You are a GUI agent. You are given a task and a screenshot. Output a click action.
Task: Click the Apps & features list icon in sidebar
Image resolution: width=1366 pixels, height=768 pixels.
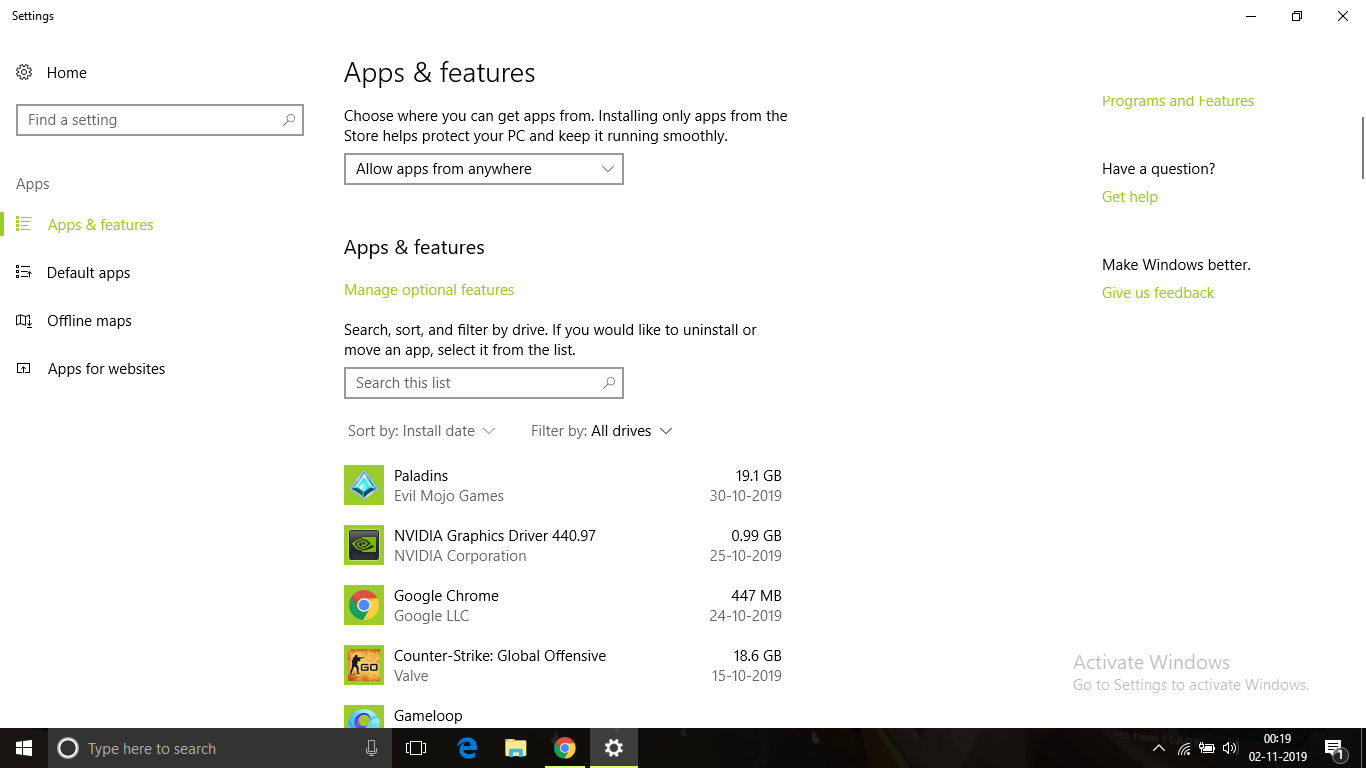coord(24,225)
